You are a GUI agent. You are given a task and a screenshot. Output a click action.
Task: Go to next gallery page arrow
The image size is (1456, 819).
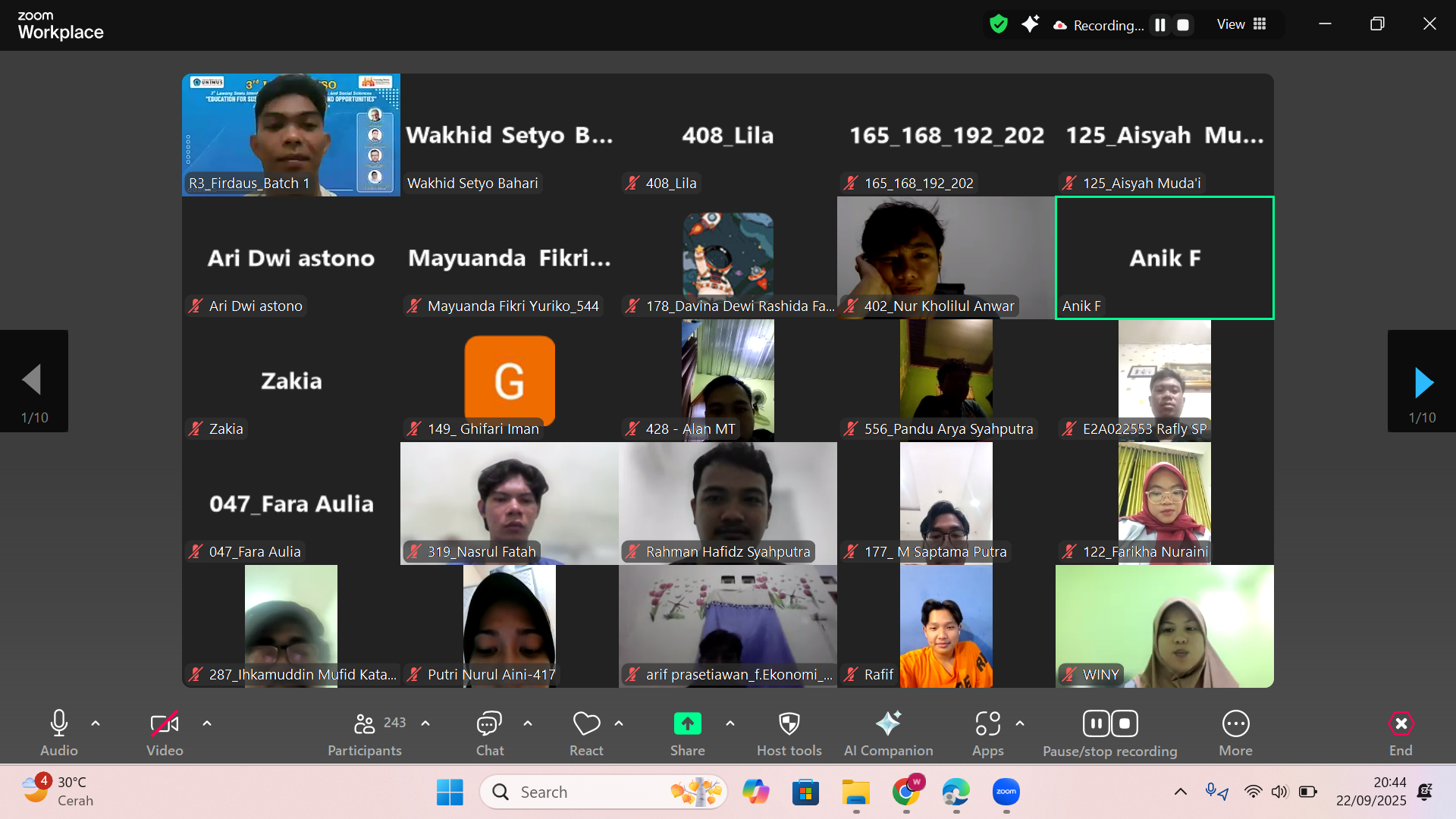pos(1422,381)
